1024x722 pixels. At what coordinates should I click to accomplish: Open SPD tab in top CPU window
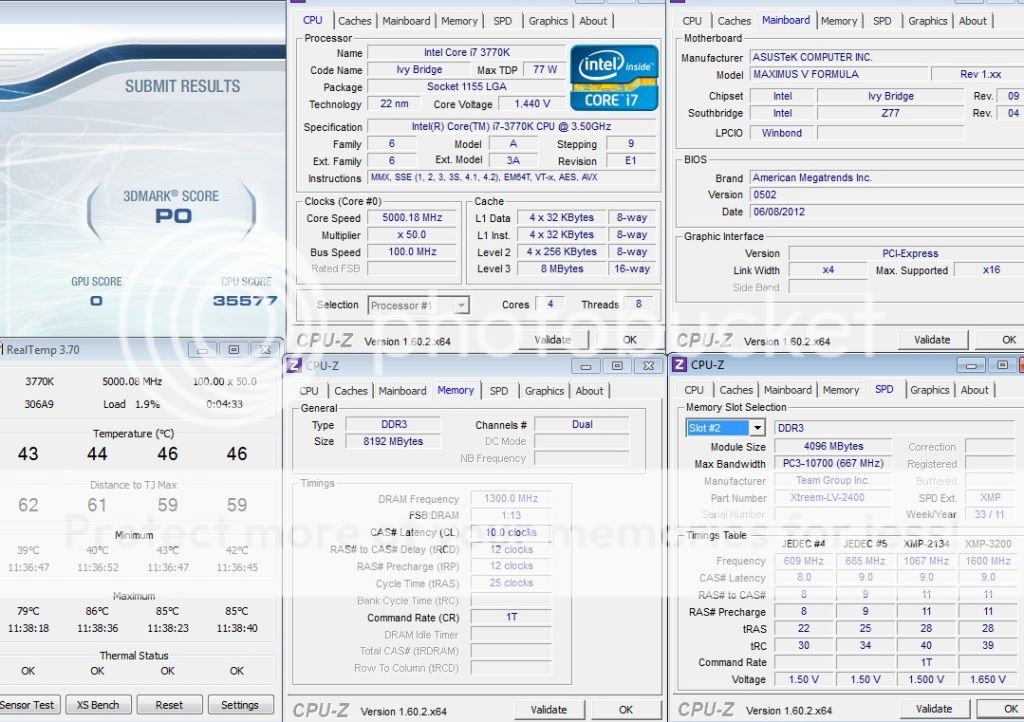[x=502, y=21]
